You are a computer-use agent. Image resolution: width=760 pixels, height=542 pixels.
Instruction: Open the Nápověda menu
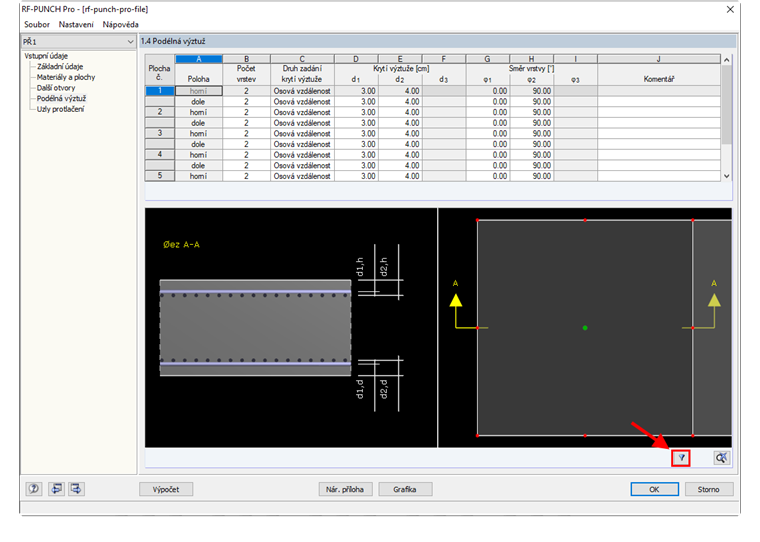click(120, 24)
